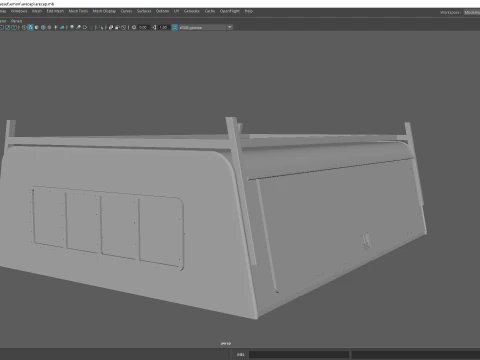The width and height of the screenshot is (480, 360).
Task: Open the Cache menu
Action: coord(210,11)
